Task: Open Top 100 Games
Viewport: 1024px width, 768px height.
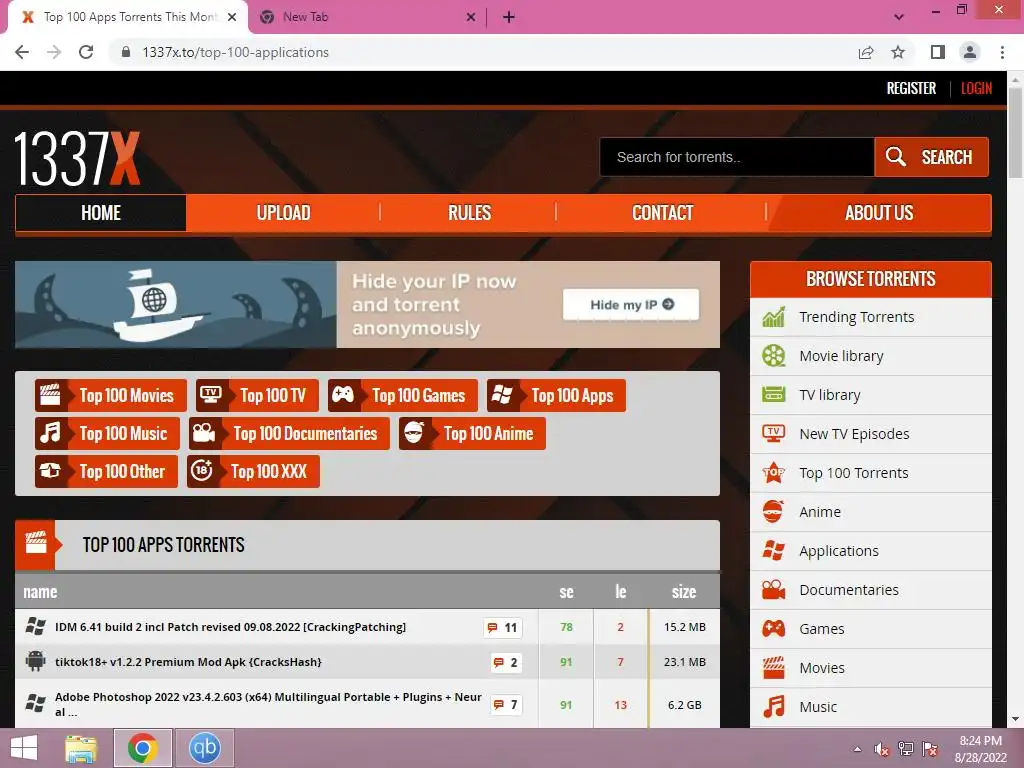Action: click(x=403, y=395)
